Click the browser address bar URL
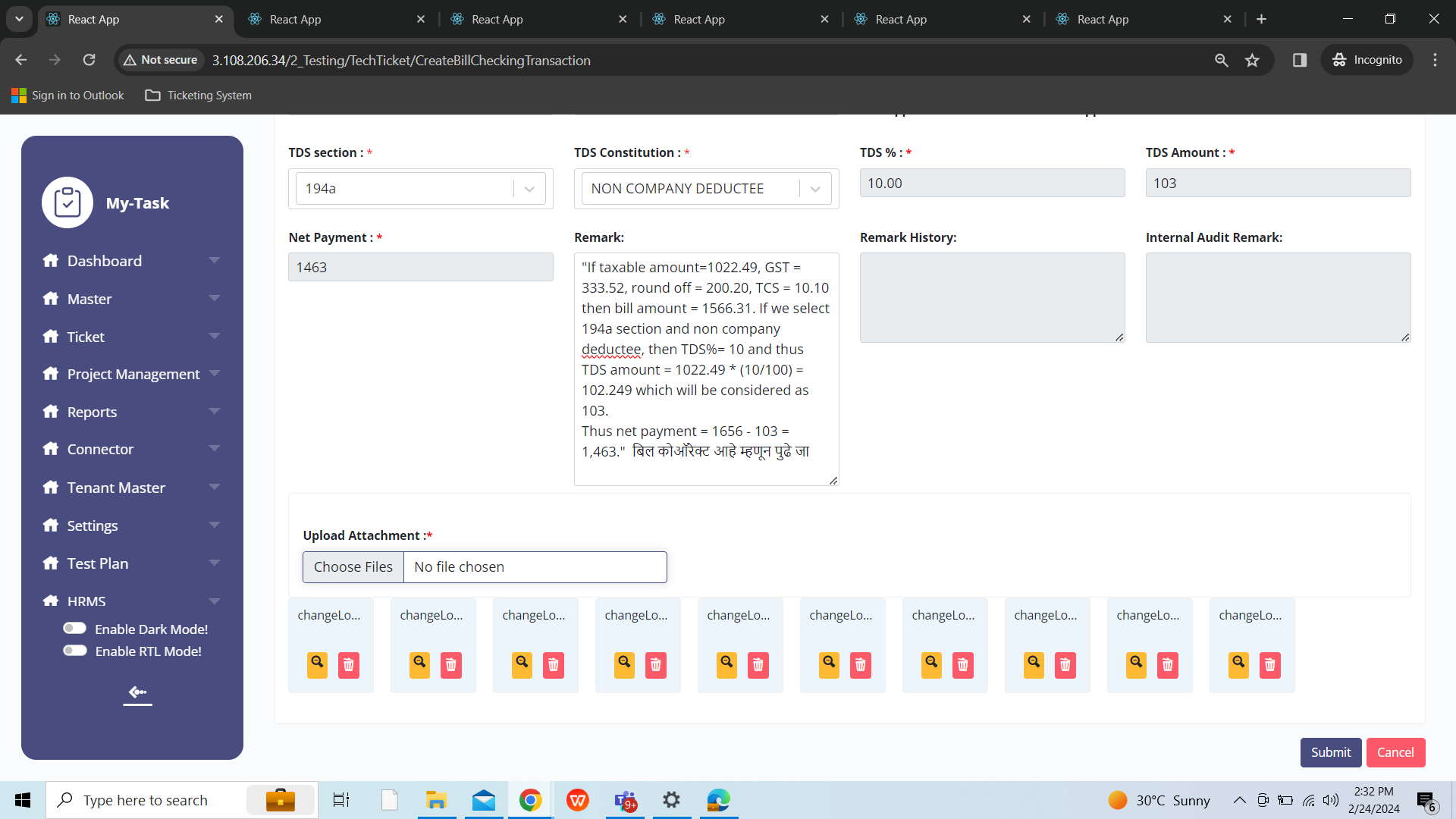This screenshot has width=1456, height=819. coord(401,60)
